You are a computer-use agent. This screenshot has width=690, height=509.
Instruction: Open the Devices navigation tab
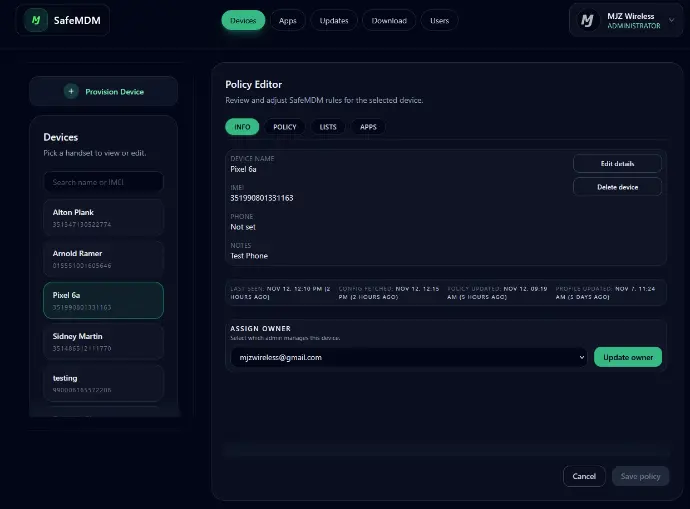pyautogui.click(x=243, y=20)
